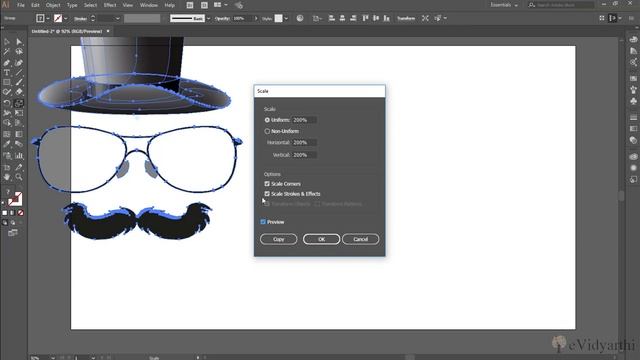
Task: Click OK in the Scale dialog
Action: (321, 239)
